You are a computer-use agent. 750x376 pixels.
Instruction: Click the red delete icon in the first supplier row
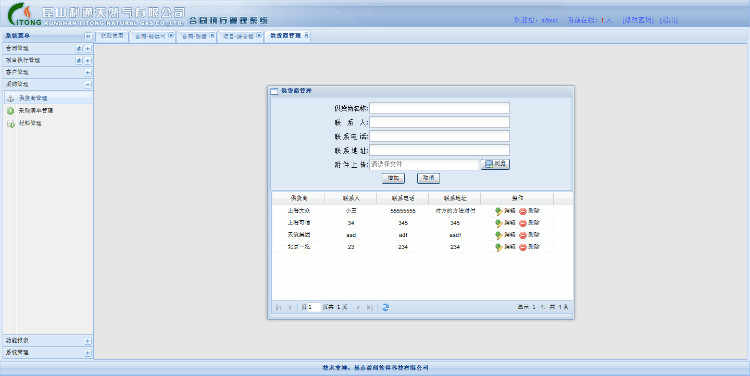pyautogui.click(x=523, y=211)
